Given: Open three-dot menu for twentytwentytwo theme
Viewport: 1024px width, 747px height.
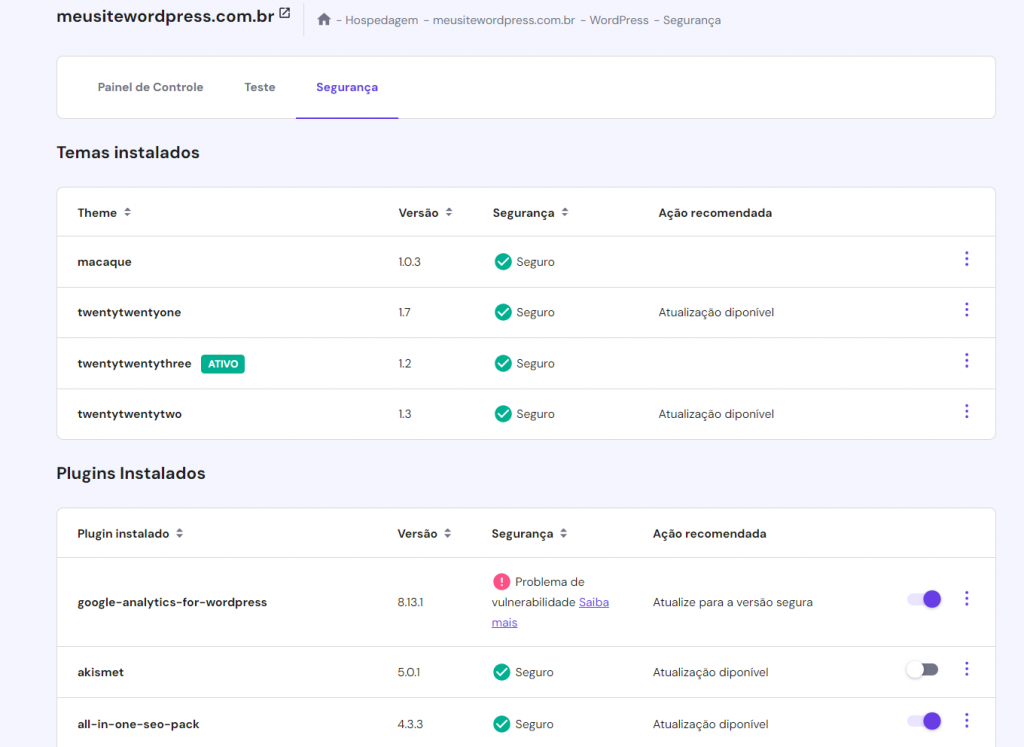Looking at the screenshot, I should tap(967, 411).
